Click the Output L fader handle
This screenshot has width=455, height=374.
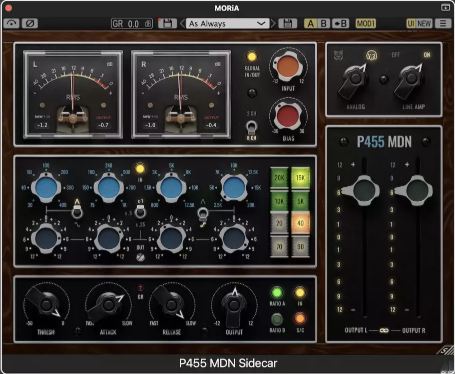(x=361, y=191)
